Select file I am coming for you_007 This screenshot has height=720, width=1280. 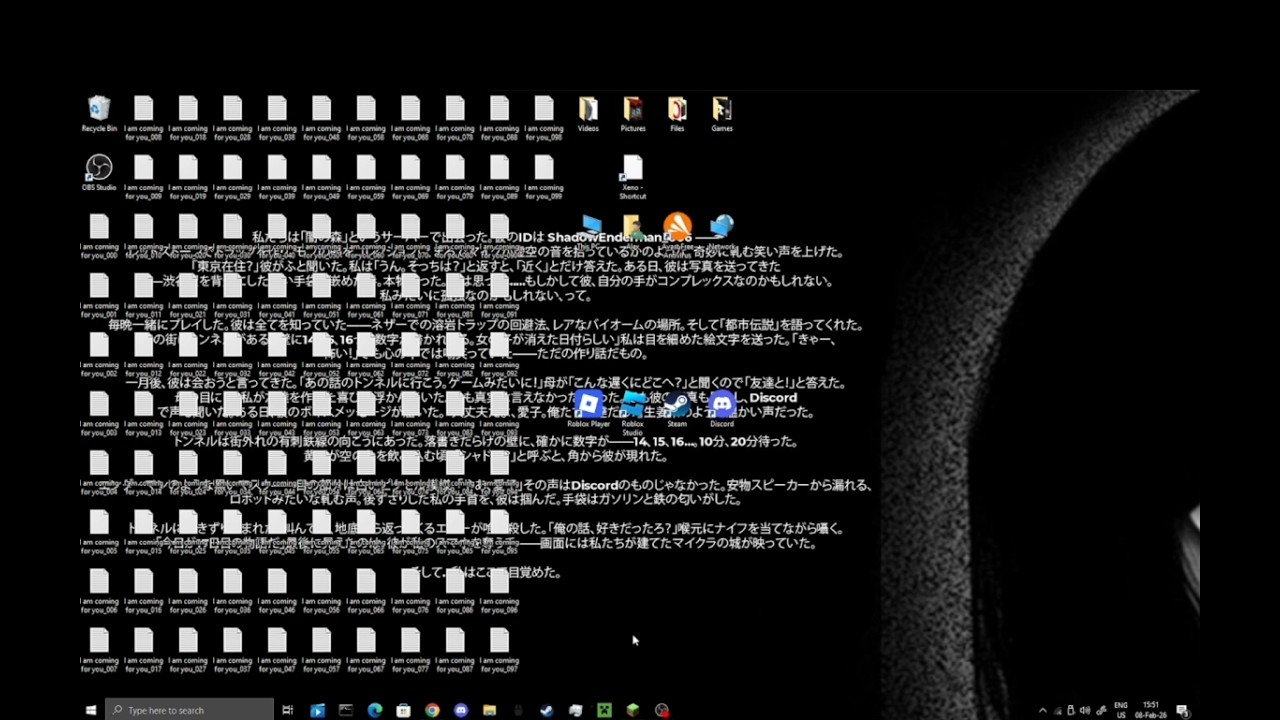click(x=99, y=650)
